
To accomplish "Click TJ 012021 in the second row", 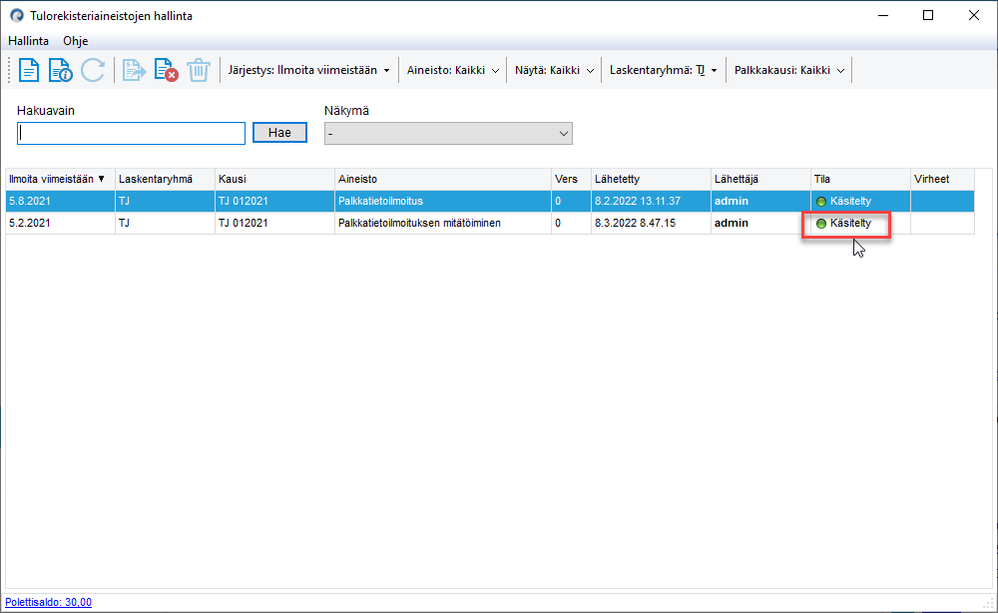I will (243, 223).
